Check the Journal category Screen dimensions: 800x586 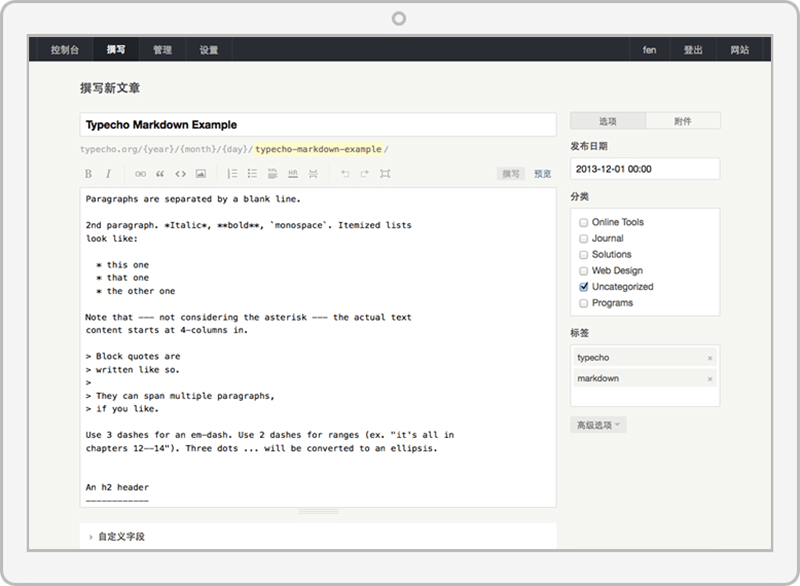tap(584, 239)
